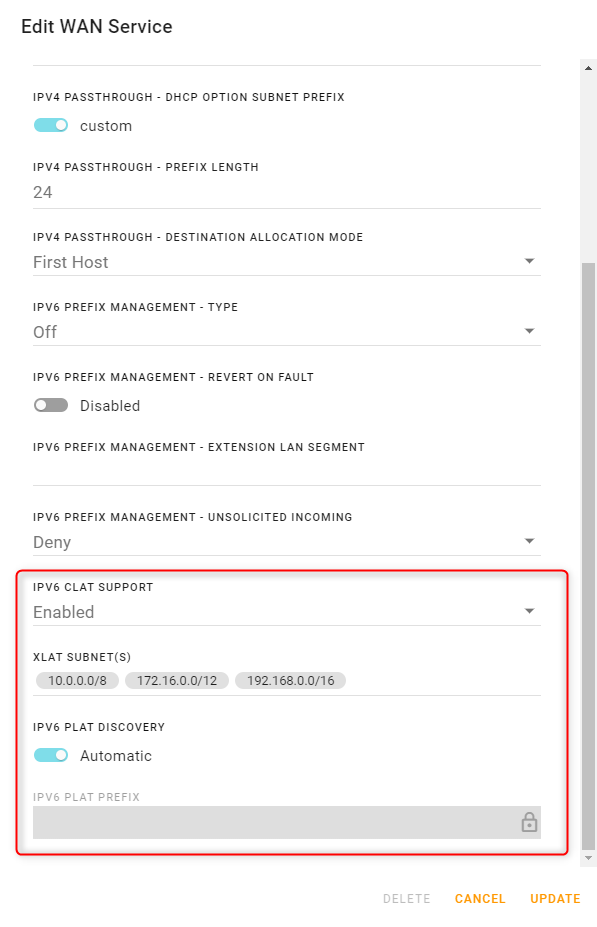
Task: Select the 10.0.0.0/8 subnet chip
Action: coord(77,680)
